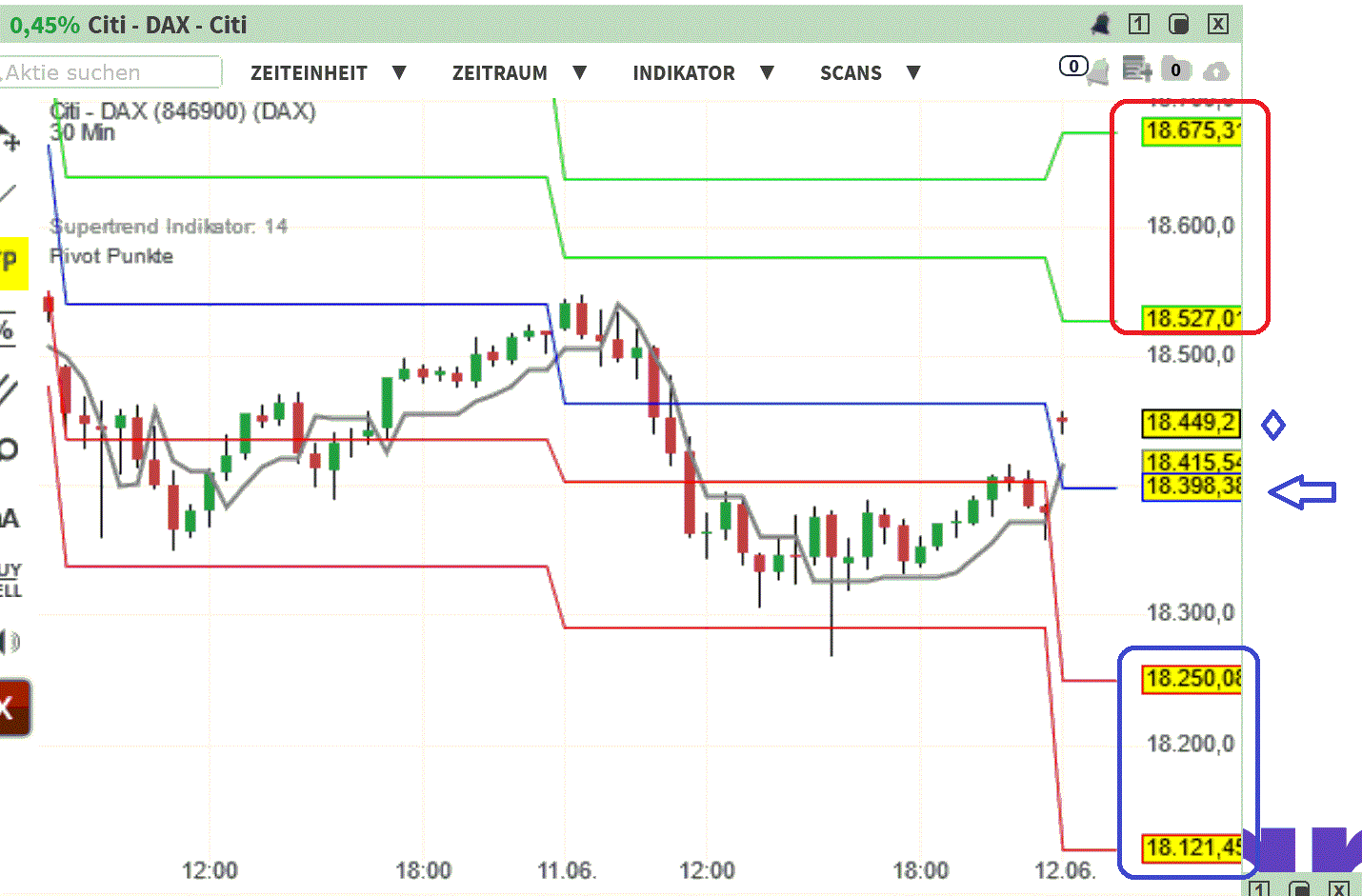The height and width of the screenshot is (896, 1362).
Task: Select the crosshair drawing tool
Action: click(11, 143)
